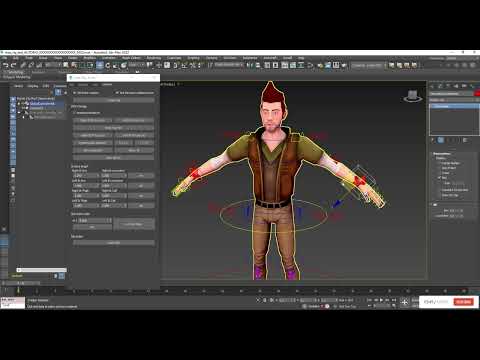Toggle the first checkbox at the rig dialog top
The image size is (480, 360).
click(75, 93)
